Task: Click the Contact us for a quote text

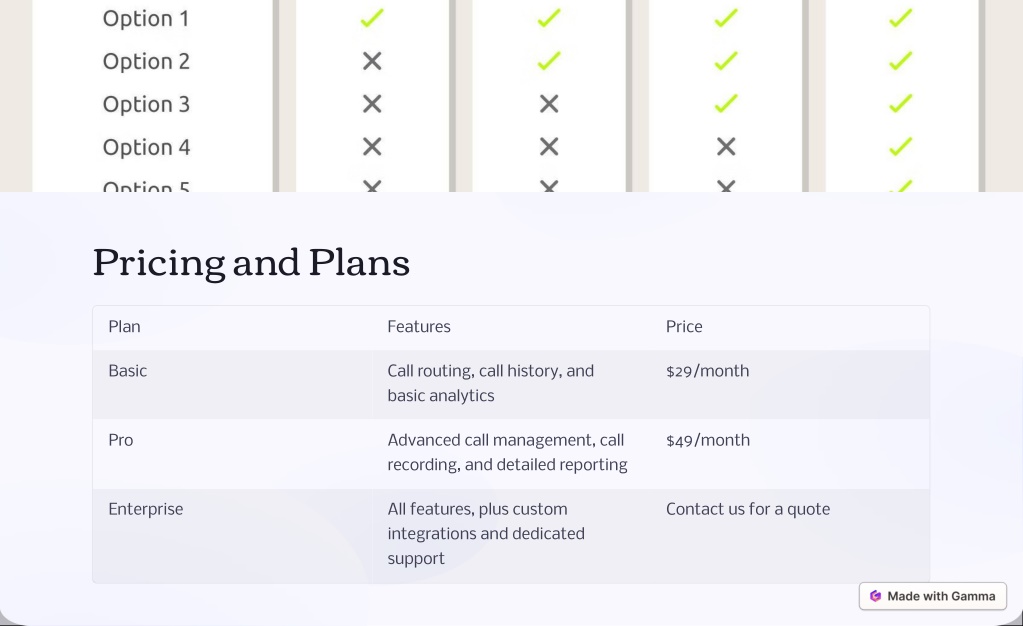Action: tap(748, 509)
